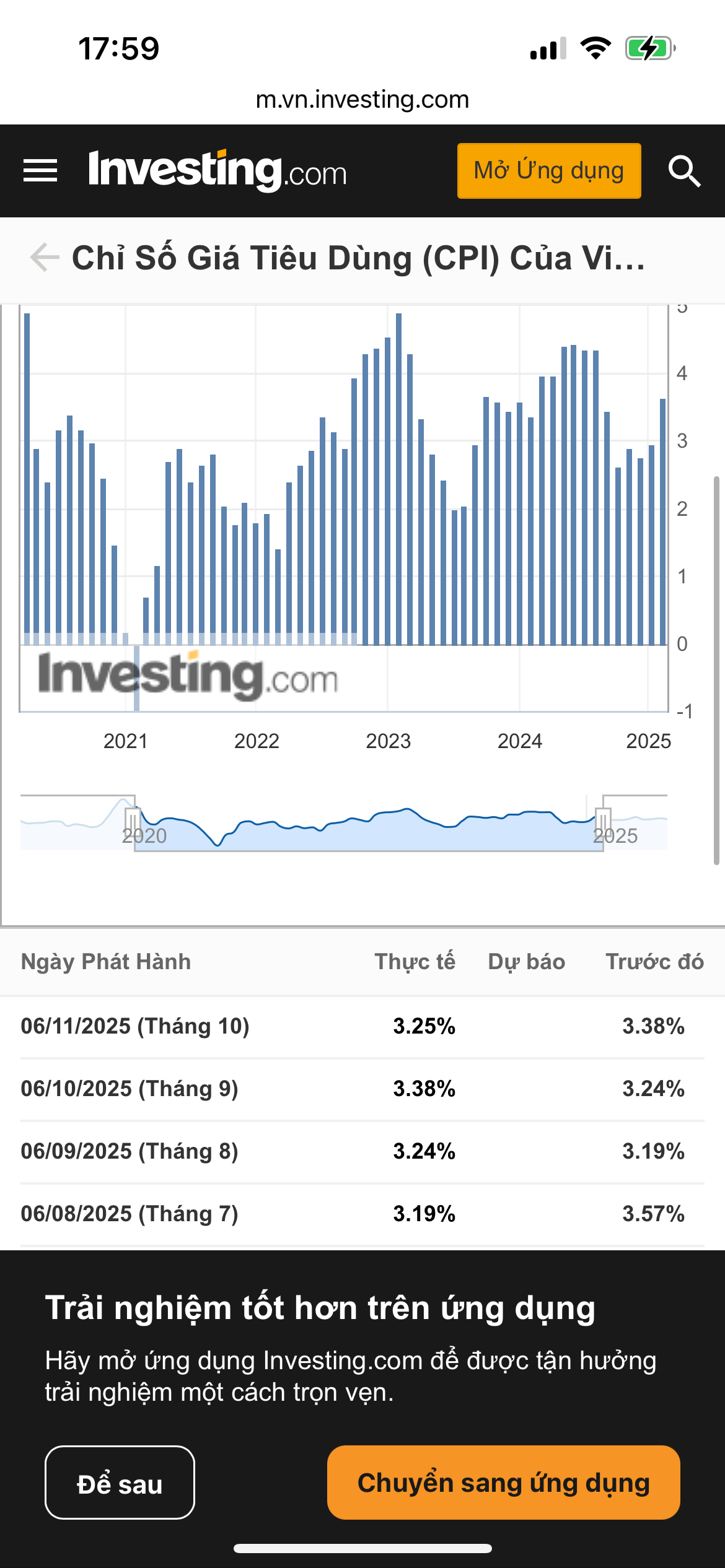Dismiss banner with Để sau
725x1568 pixels.
pos(120,1483)
